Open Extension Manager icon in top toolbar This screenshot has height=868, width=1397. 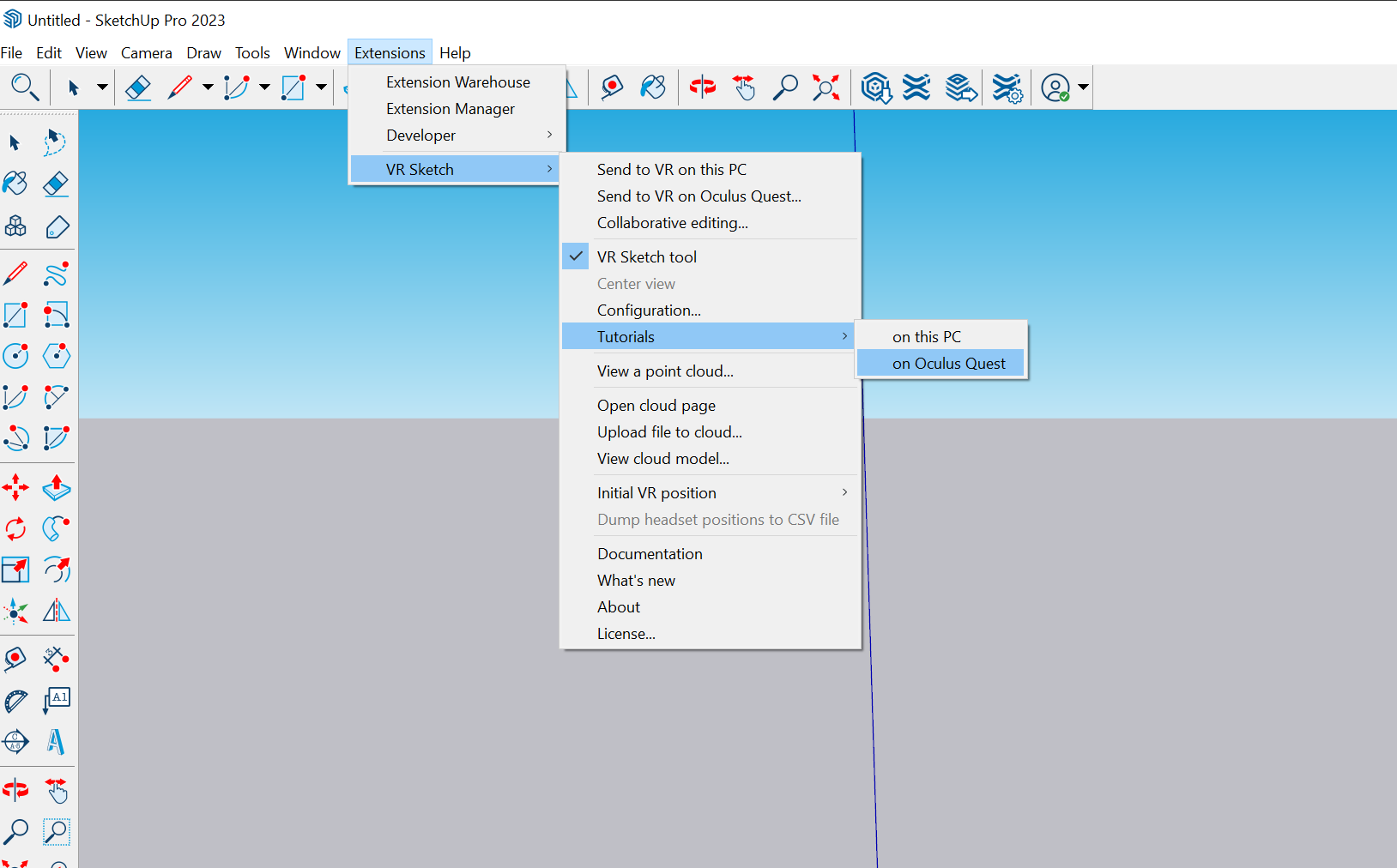(x=1007, y=87)
